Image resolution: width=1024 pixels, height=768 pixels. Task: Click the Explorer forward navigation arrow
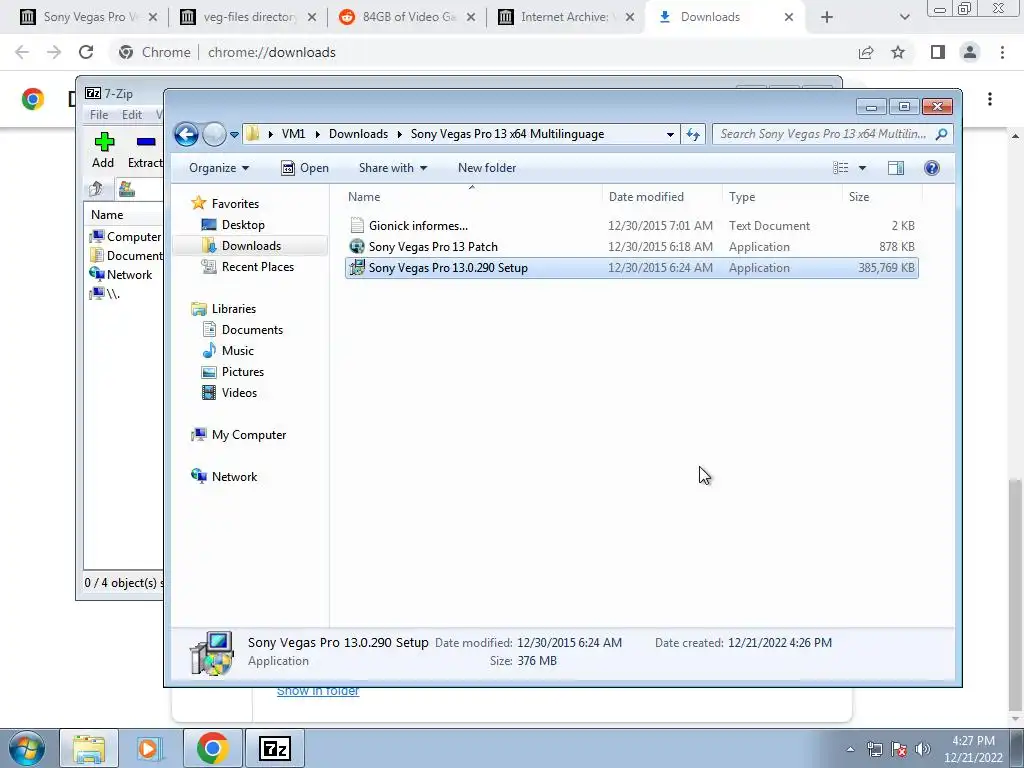point(214,135)
